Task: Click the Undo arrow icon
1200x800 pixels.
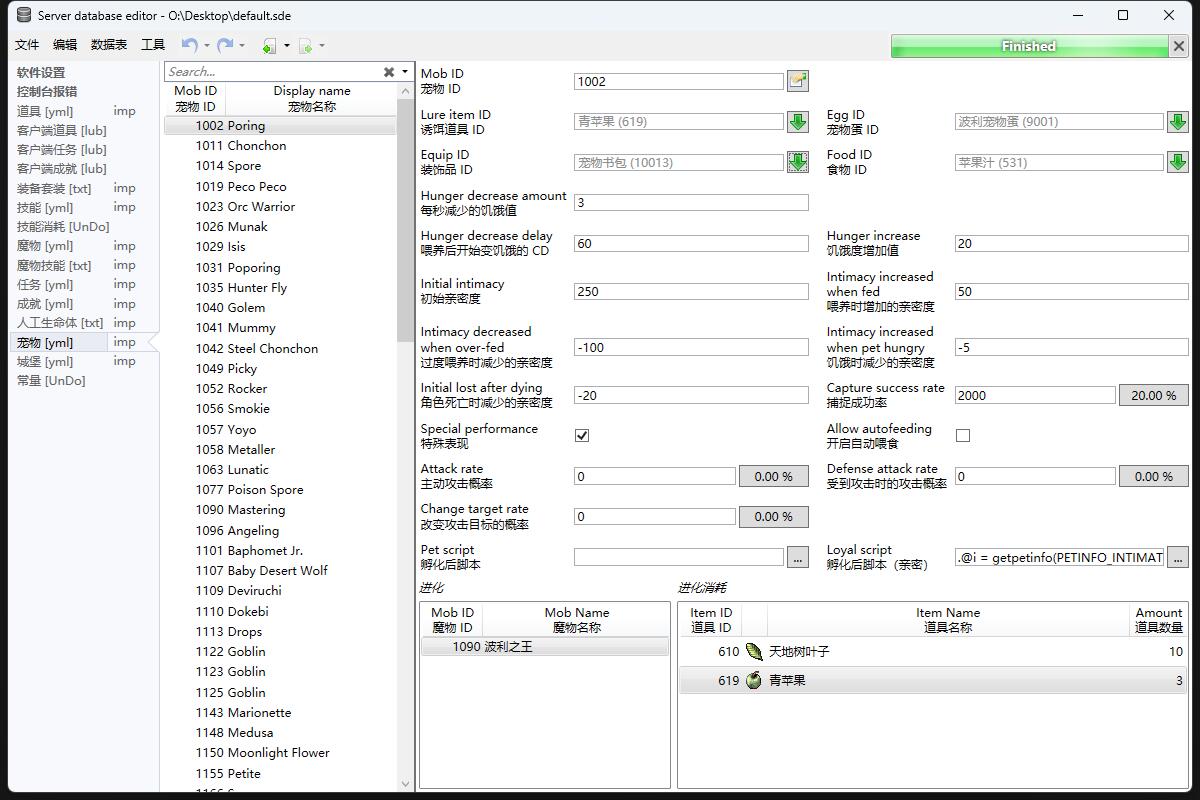Action: (x=189, y=45)
